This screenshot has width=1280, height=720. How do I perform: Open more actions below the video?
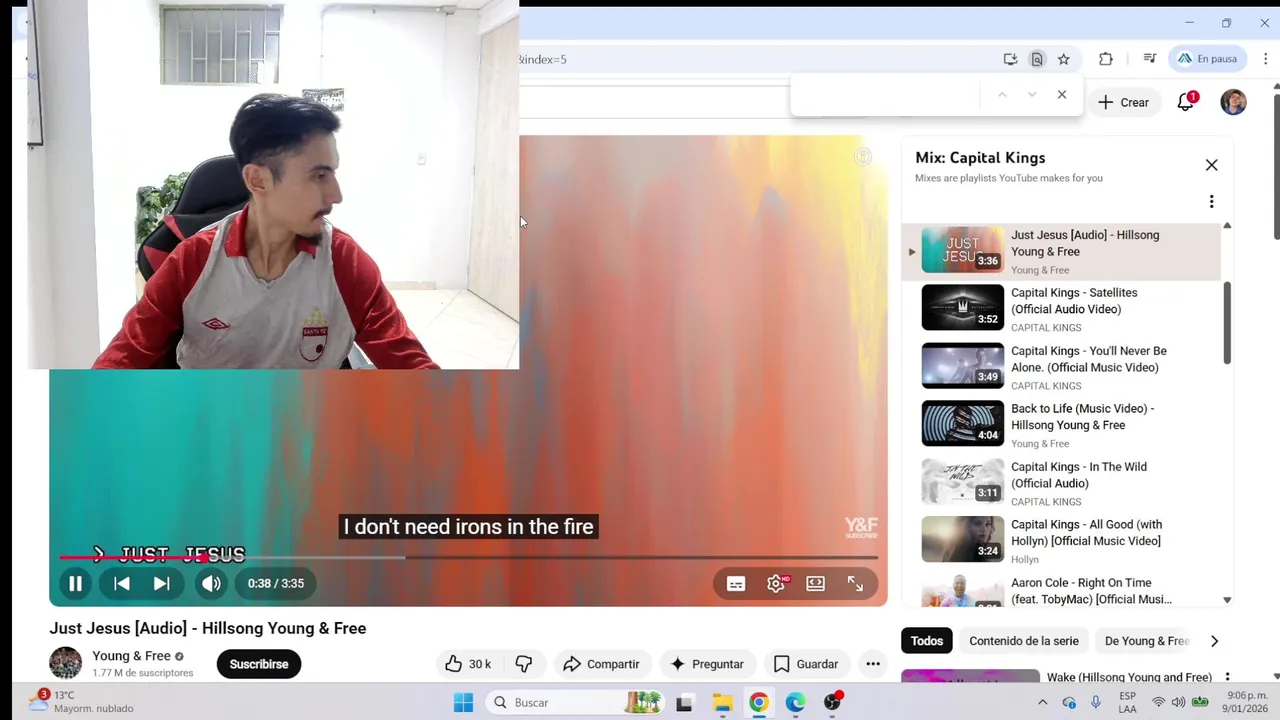pyautogui.click(x=873, y=664)
